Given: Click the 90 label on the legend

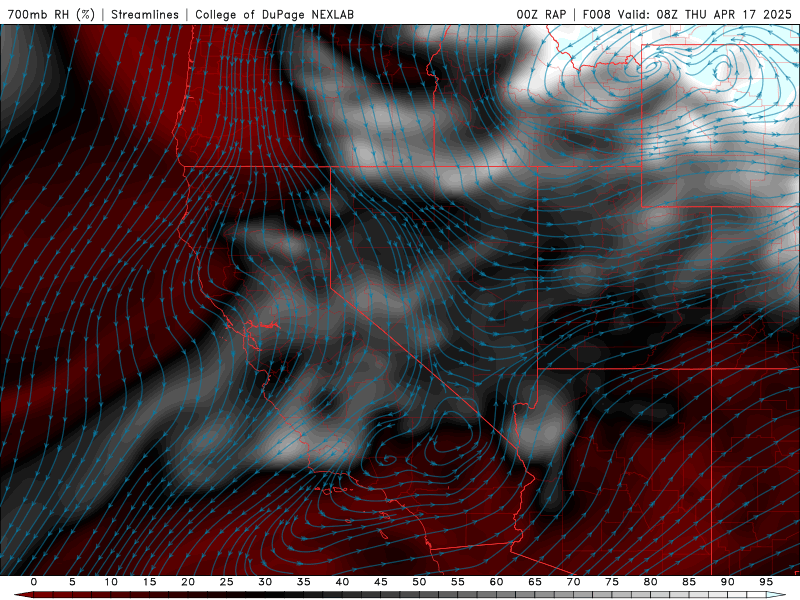Looking at the screenshot, I should tap(728, 582).
